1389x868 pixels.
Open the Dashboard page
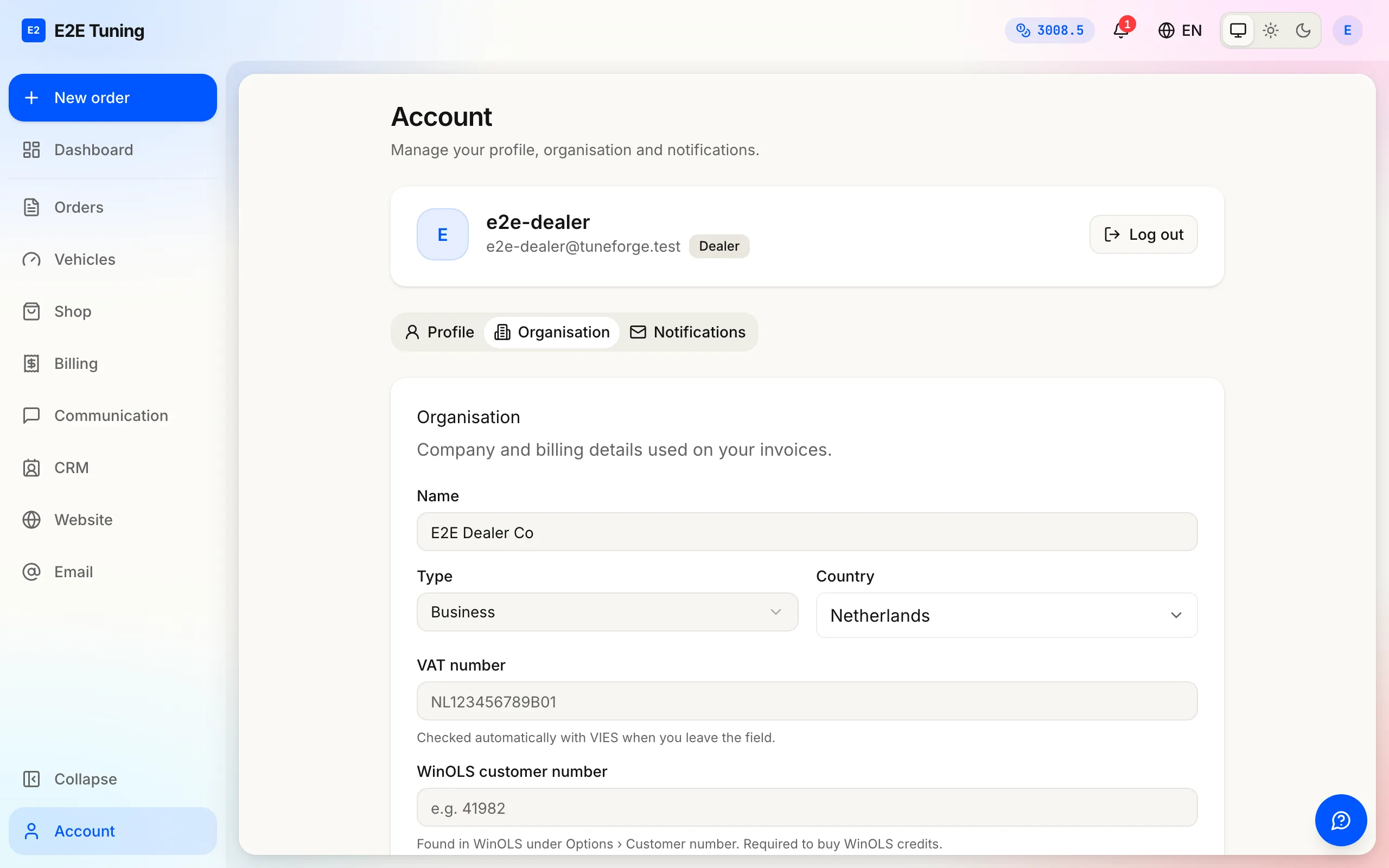coord(112,150)
